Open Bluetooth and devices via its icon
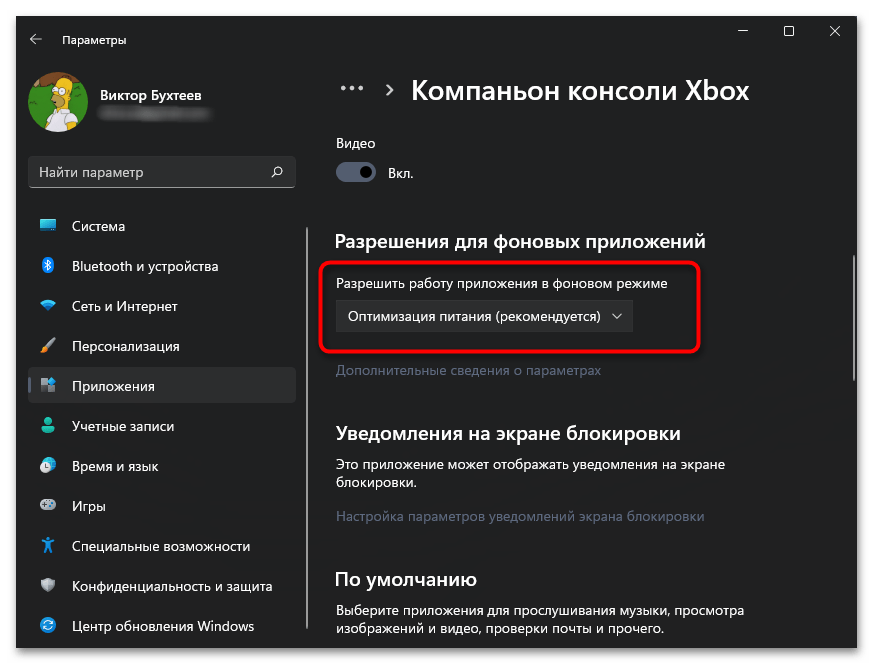Screen dimensions: 873x664 47,266
